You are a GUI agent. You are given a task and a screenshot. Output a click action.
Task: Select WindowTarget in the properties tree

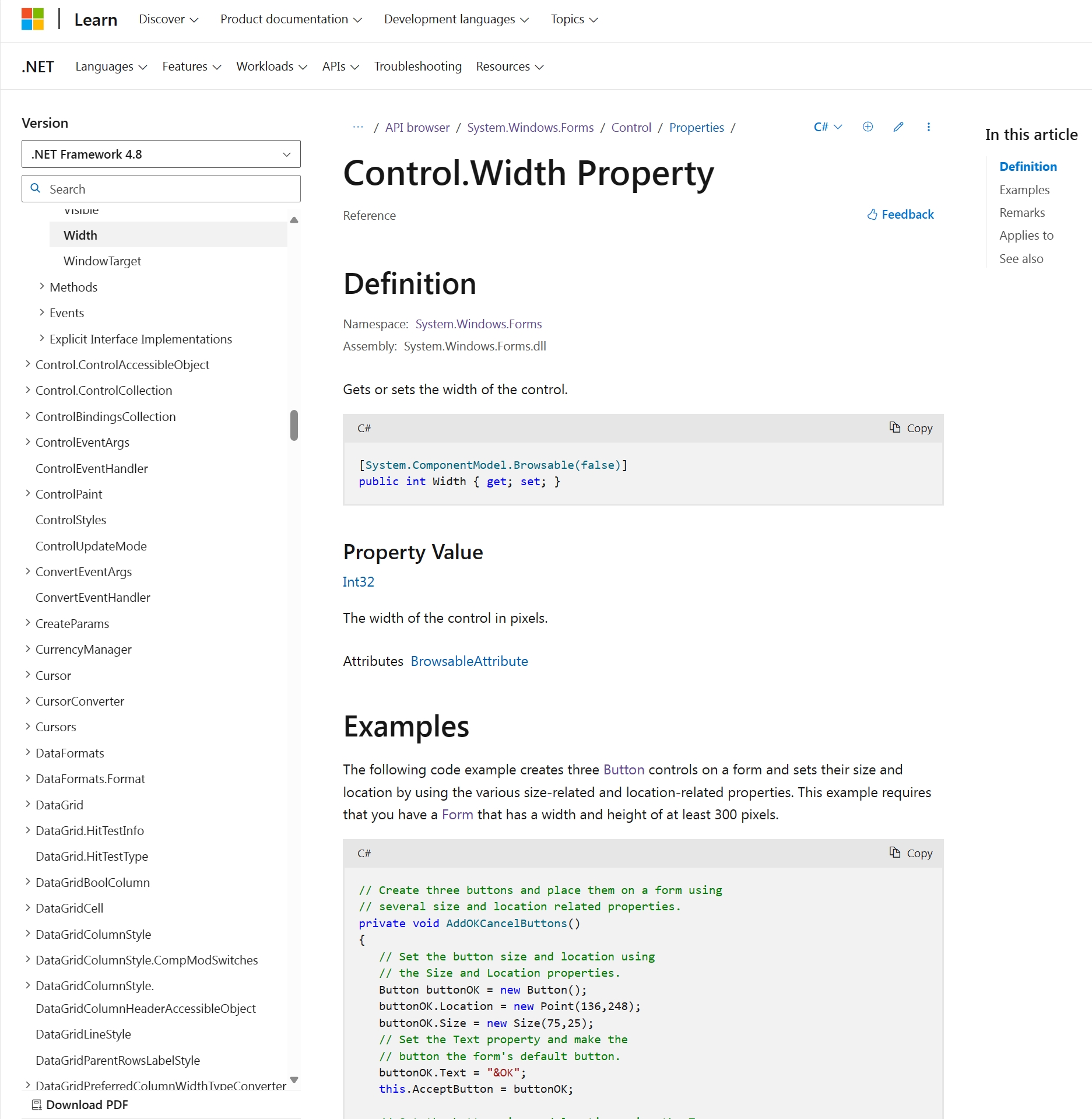click(x=102, y=261)
